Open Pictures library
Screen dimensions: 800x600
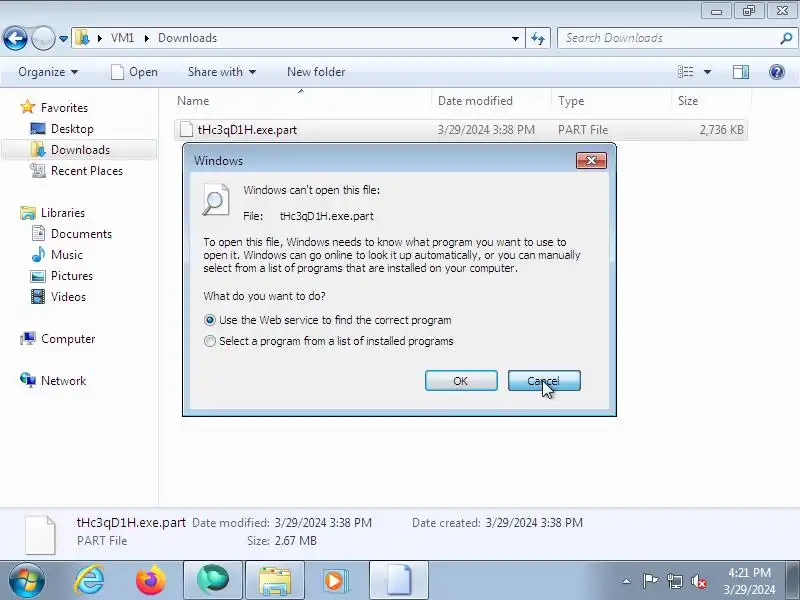[62, 276]
